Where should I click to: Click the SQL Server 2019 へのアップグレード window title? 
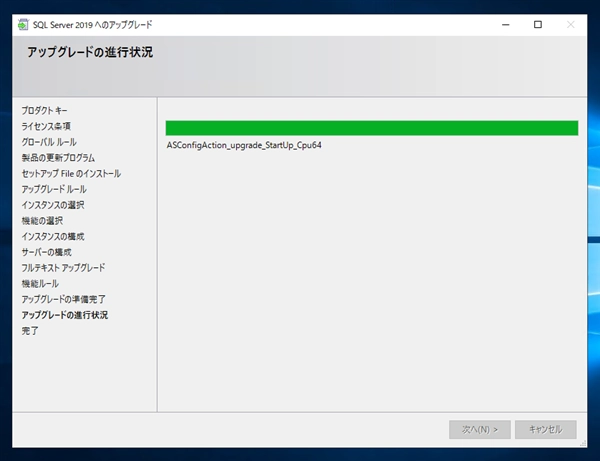tap(92, 25)
